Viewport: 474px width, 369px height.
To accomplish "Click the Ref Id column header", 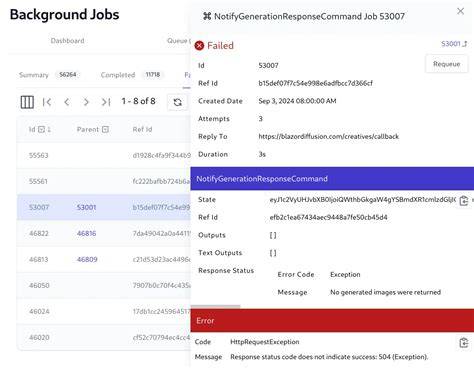I will click(x=142, y=129).
